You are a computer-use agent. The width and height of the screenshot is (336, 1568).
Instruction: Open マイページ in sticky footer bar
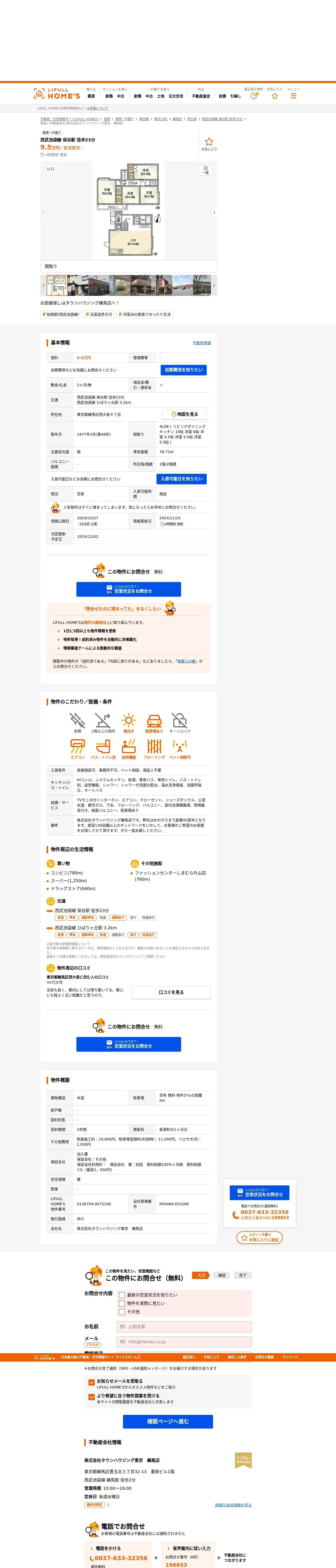click(290, 1357)
